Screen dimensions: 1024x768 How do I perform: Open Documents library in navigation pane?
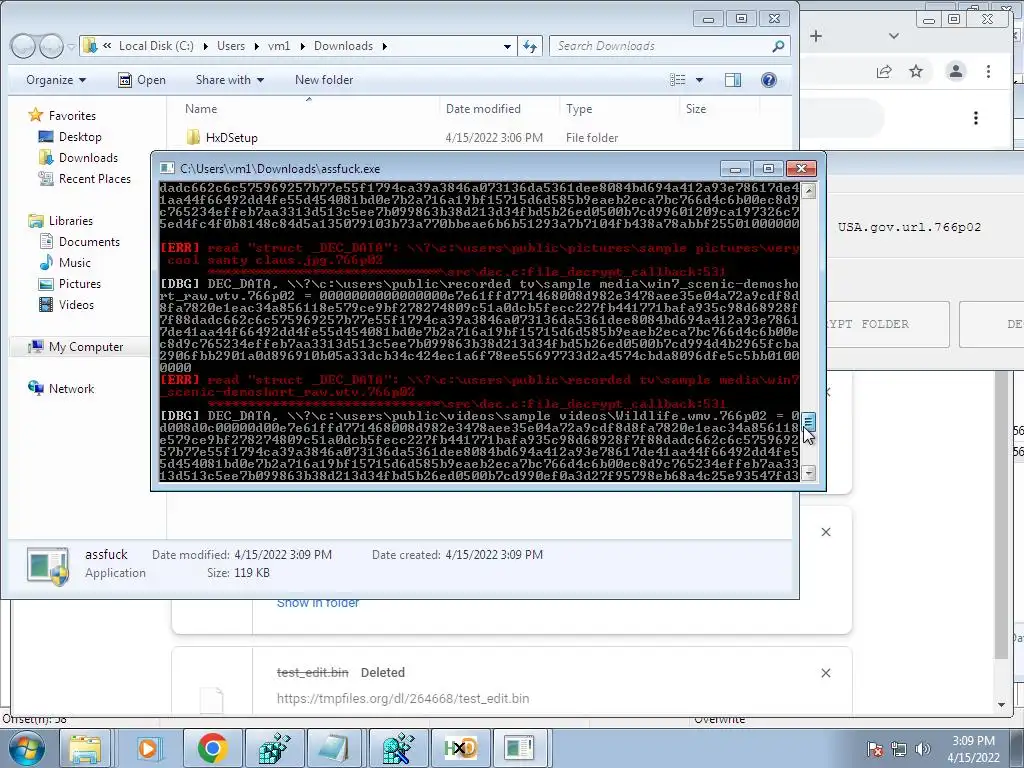point(89,242)
